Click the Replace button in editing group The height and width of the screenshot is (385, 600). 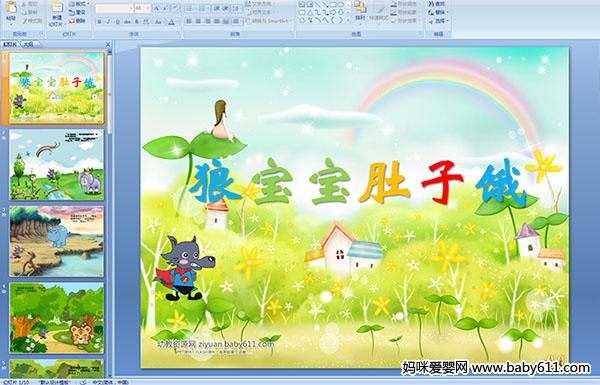[437, 12]
